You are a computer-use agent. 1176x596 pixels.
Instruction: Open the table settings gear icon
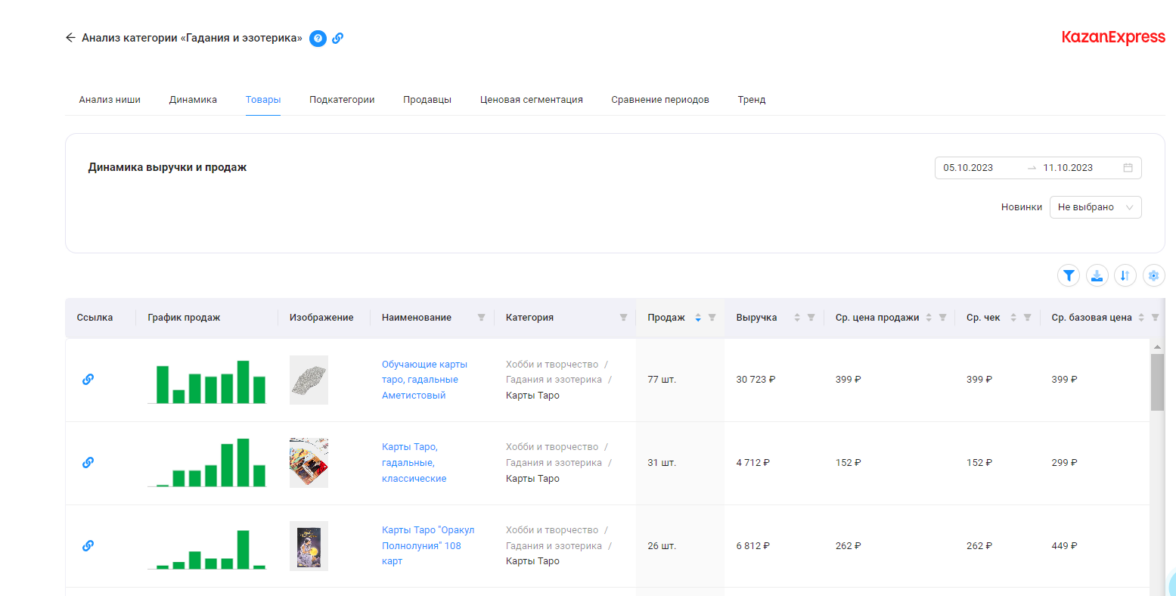click(x=1153, y=275)
